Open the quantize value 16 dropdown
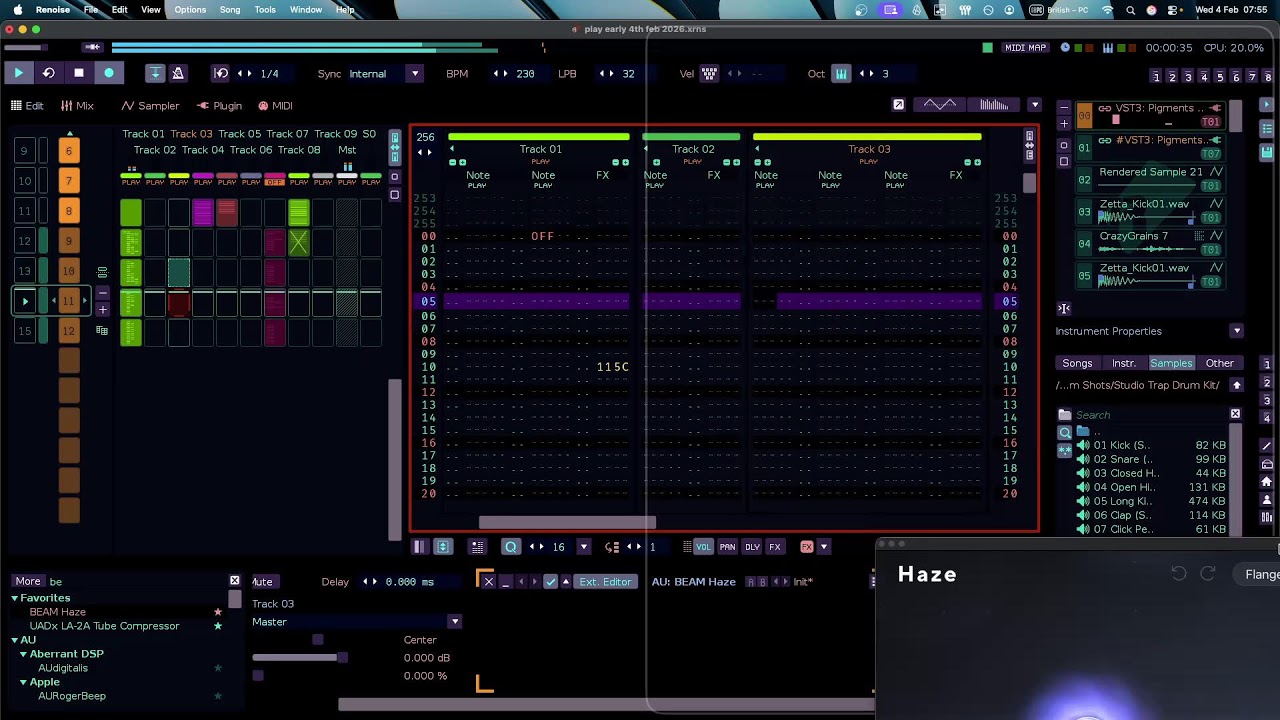This screenshot has height=720, width=1280. 583,547
